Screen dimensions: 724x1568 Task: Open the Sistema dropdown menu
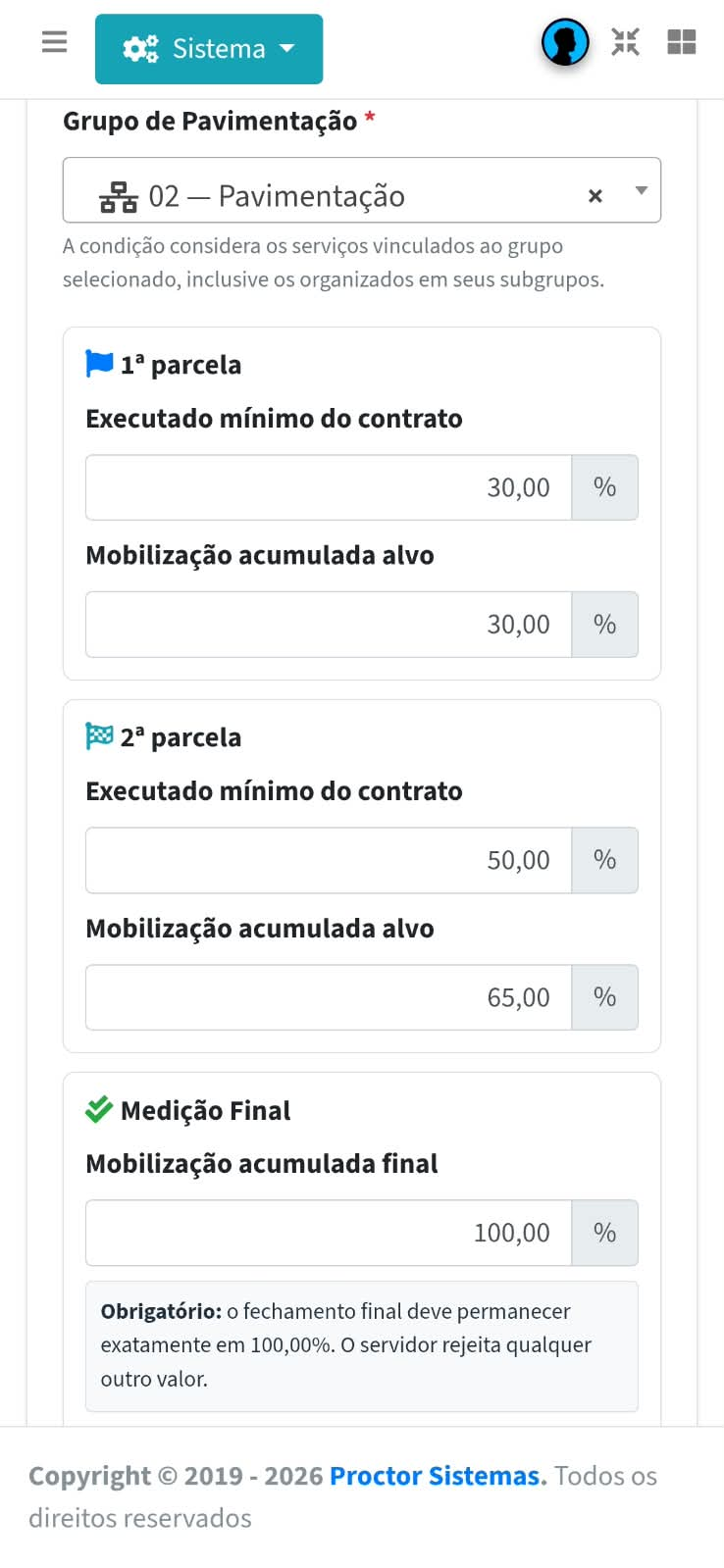[x=209, y=49]
